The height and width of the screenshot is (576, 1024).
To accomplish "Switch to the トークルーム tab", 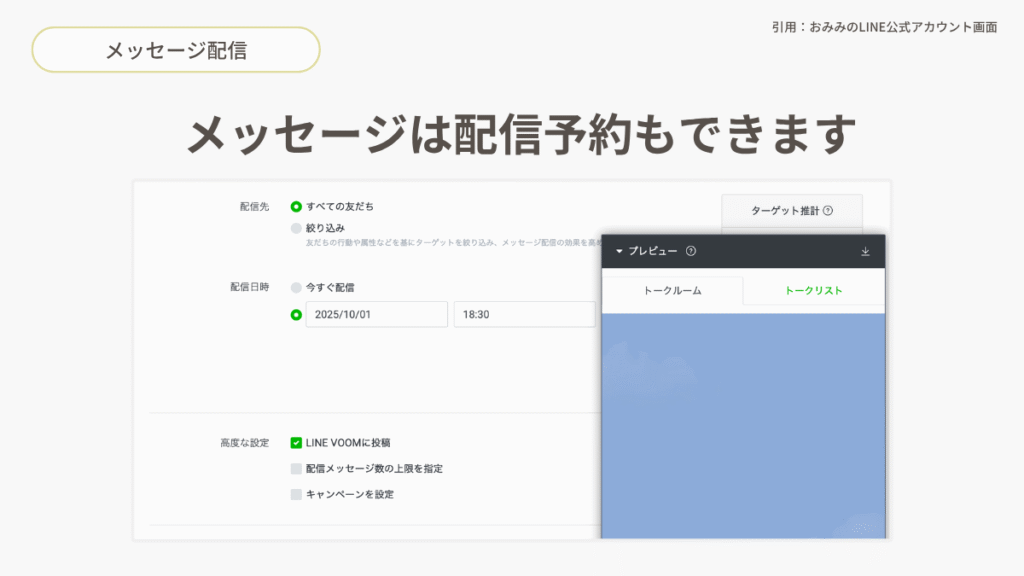I will tap(672, 291).
